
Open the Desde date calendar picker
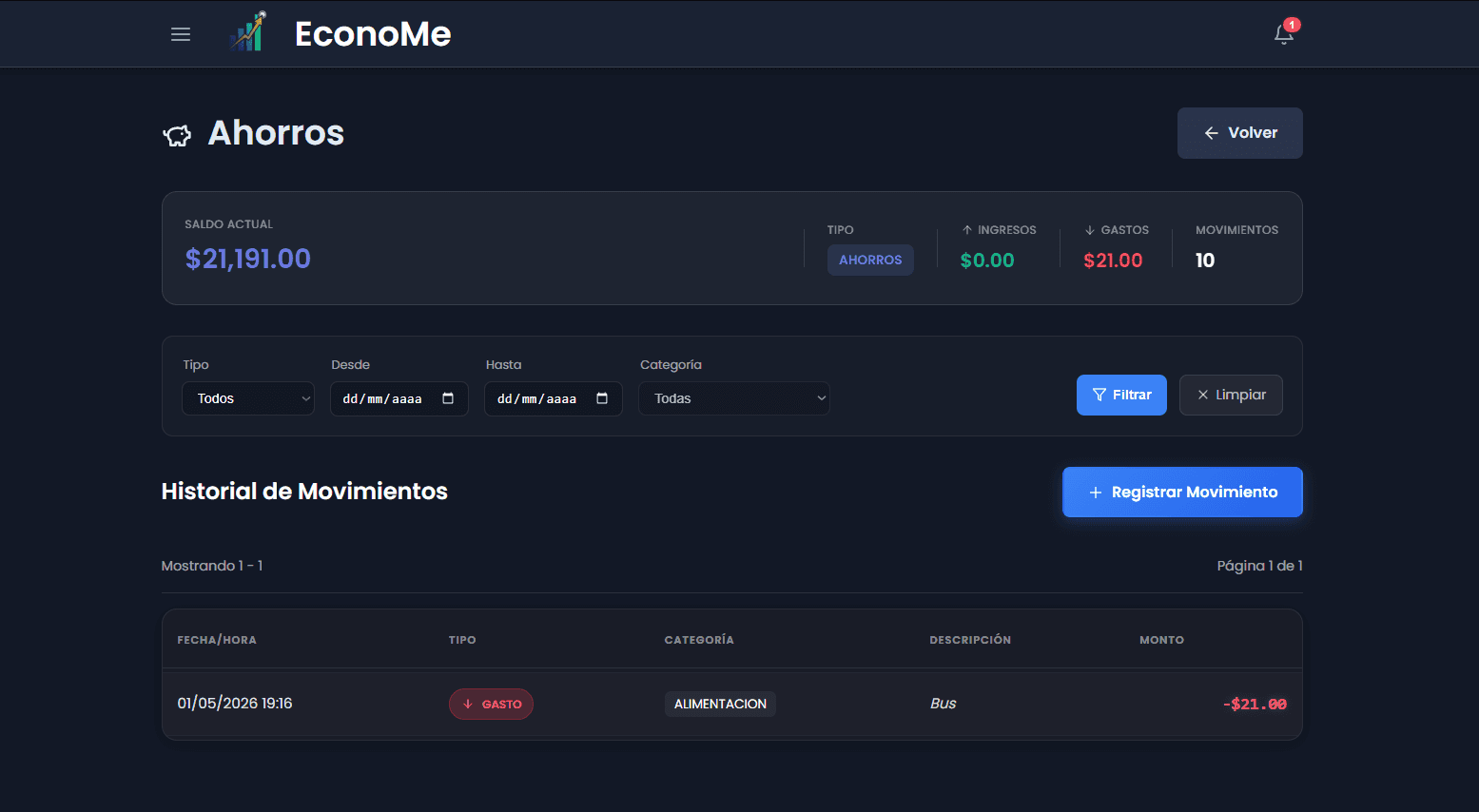click(x=448, y=398)
